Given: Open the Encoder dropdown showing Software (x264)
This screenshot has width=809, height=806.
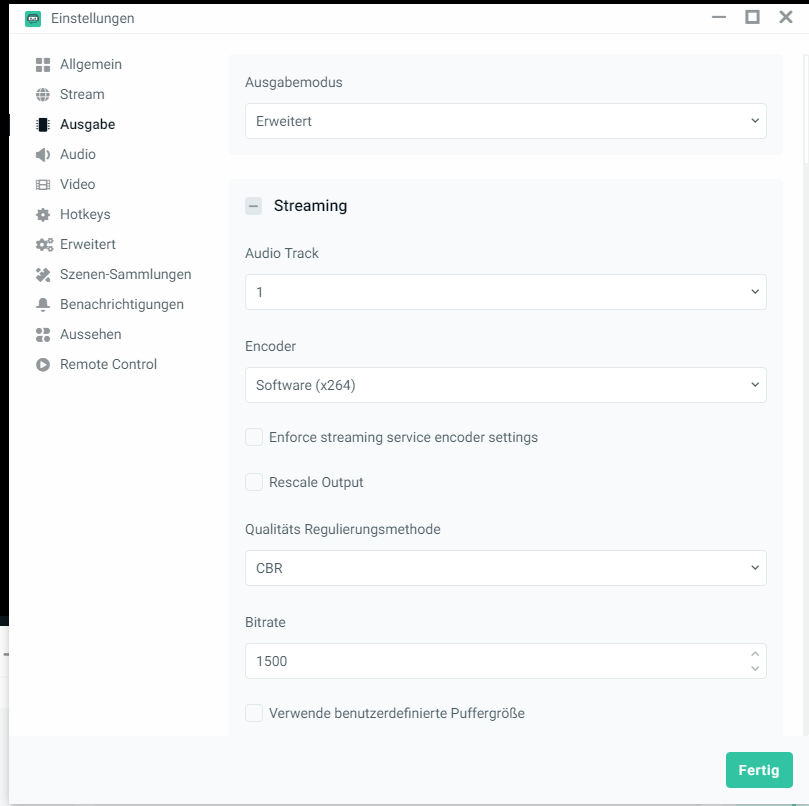Looking at the screenshot, I should tap(505, 385).
